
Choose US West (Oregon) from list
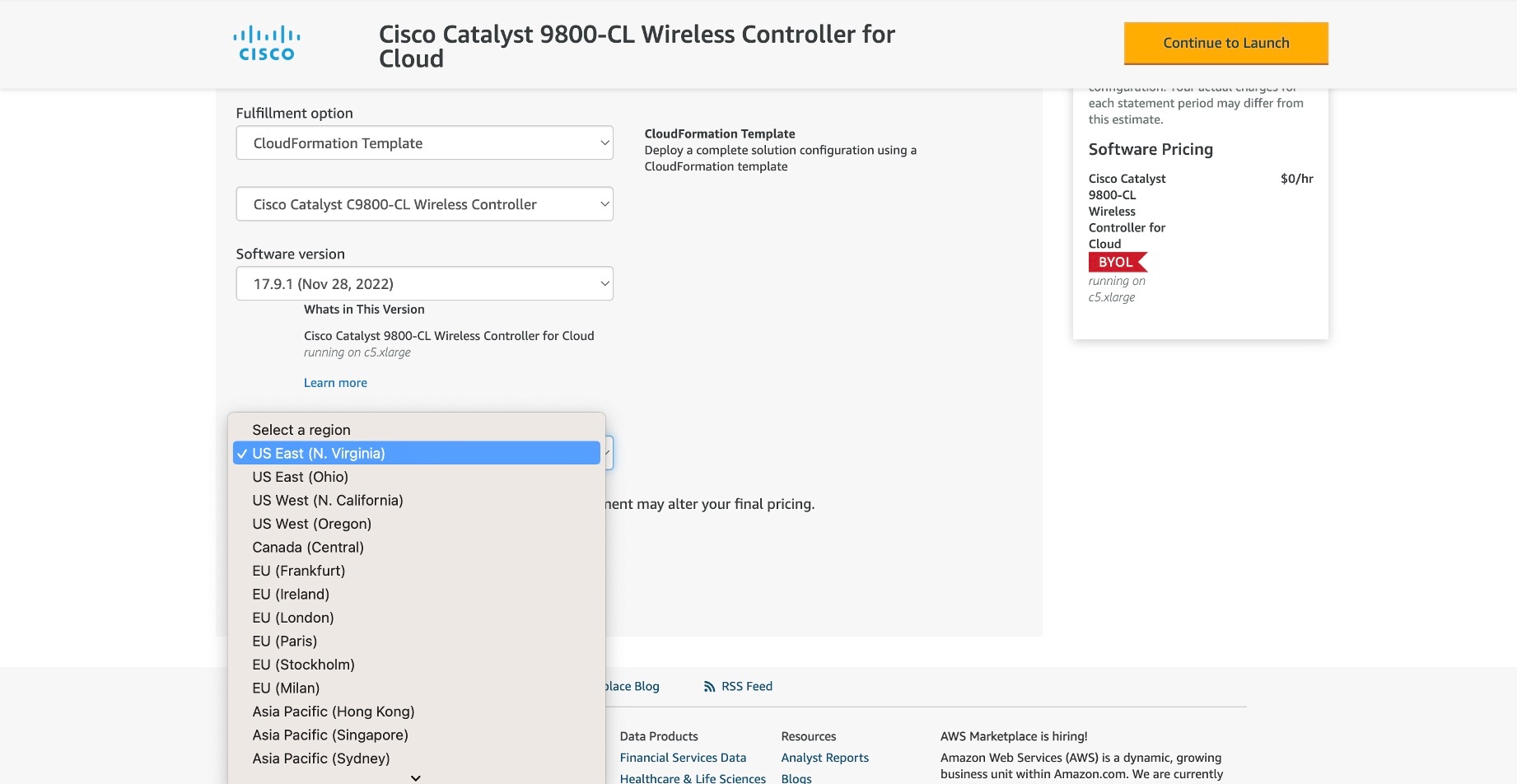(312, 524)
